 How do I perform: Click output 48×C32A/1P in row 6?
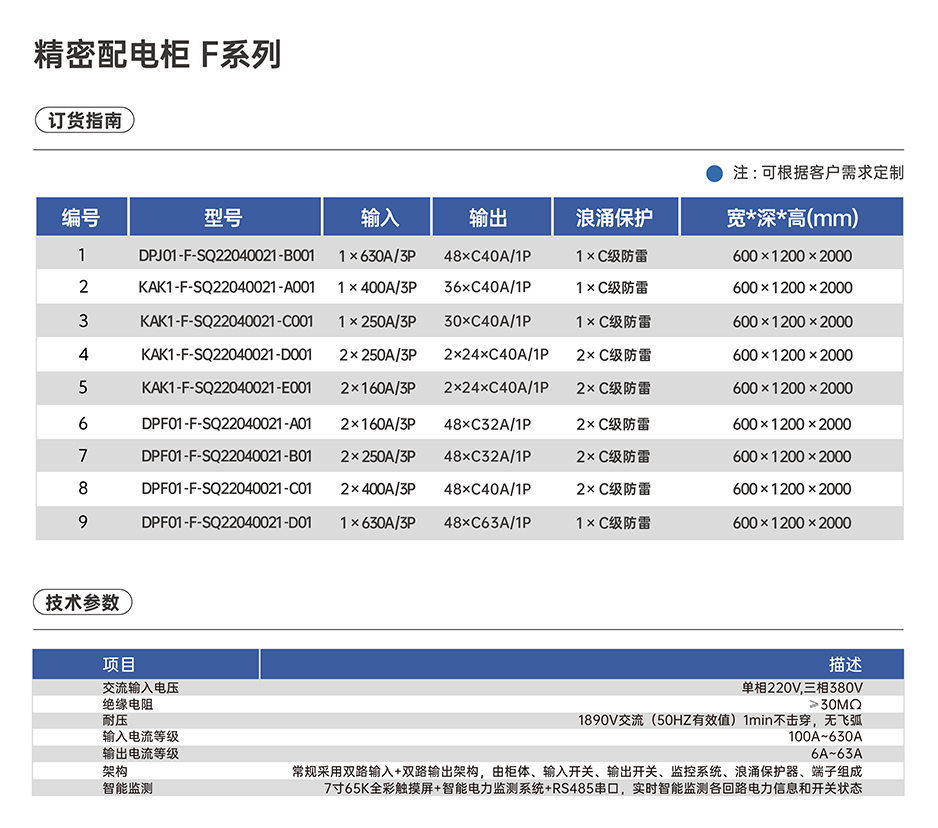[488, 424]
